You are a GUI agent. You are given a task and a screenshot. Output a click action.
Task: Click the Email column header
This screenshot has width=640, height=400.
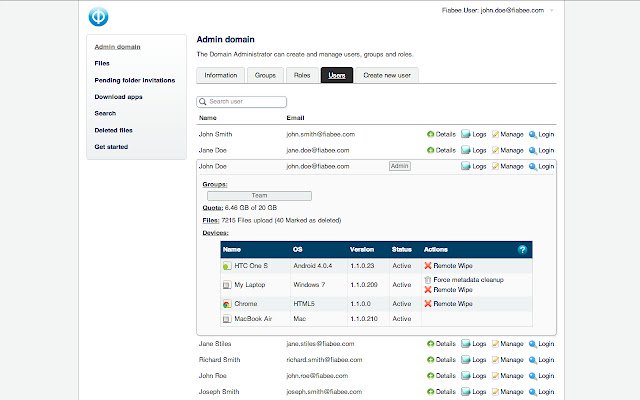click(295, 118)
